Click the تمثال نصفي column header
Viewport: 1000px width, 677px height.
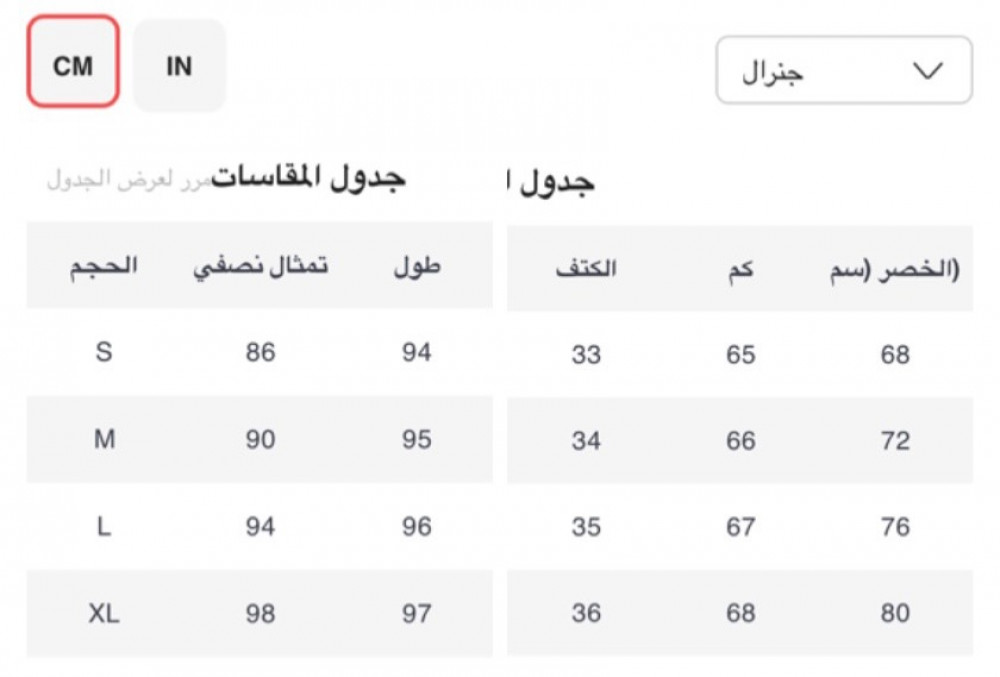261,267
